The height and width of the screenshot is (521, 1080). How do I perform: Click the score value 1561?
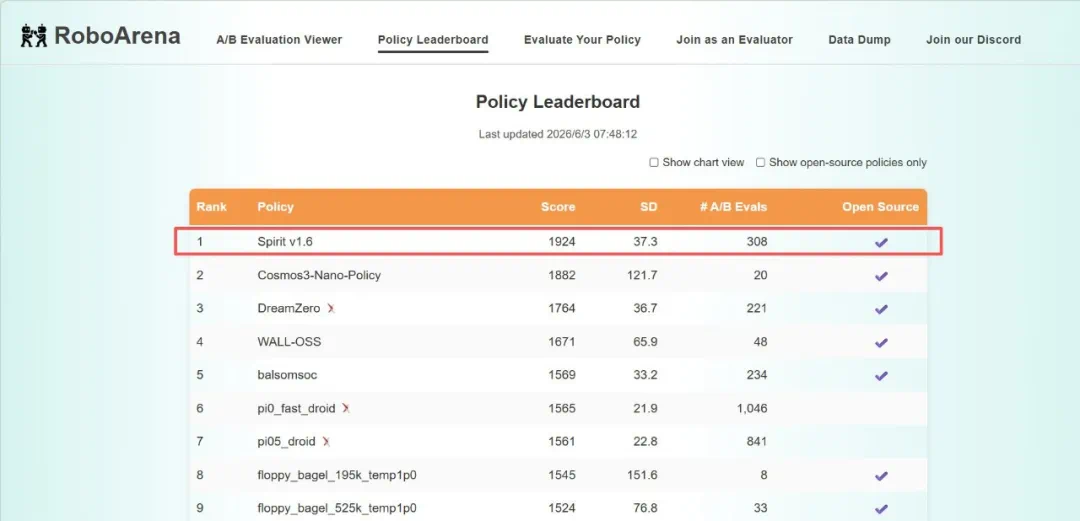pos(561,442)
